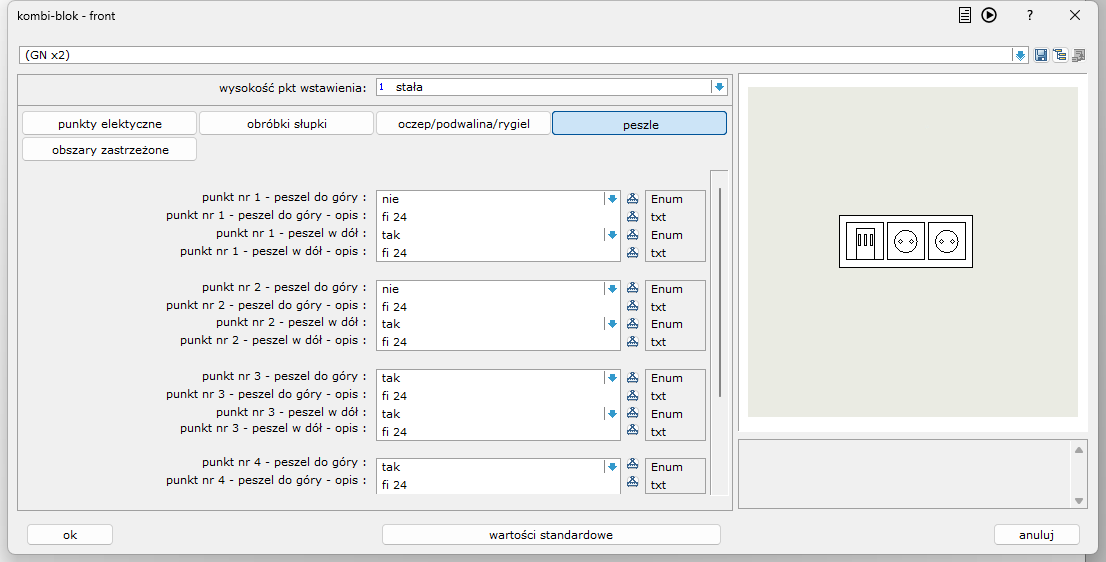Click the socket symbol thumbnail in preview

tap(906, 241)
